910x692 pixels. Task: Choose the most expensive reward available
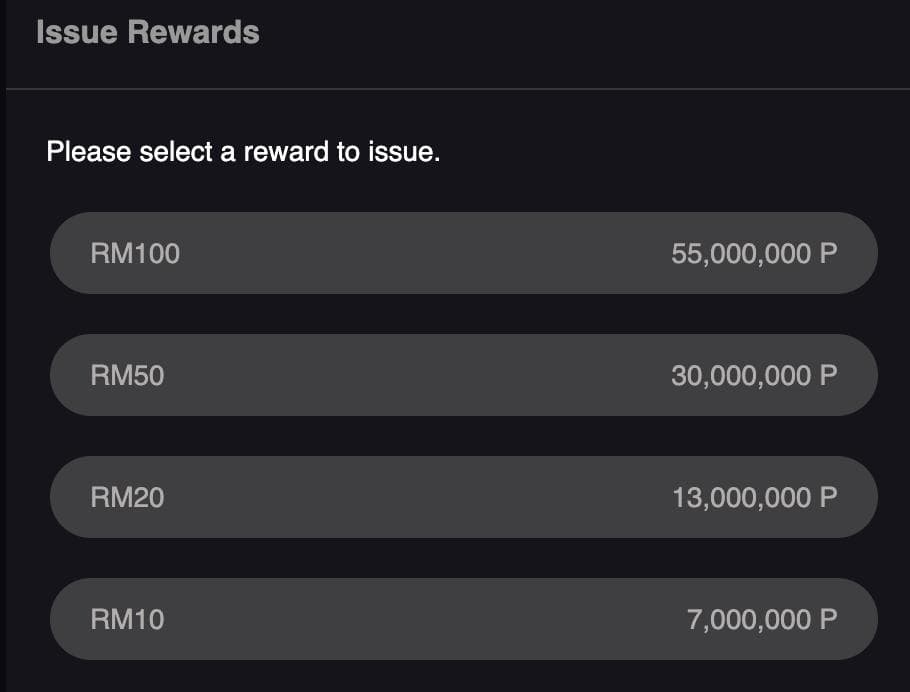(x=464, y=253)
